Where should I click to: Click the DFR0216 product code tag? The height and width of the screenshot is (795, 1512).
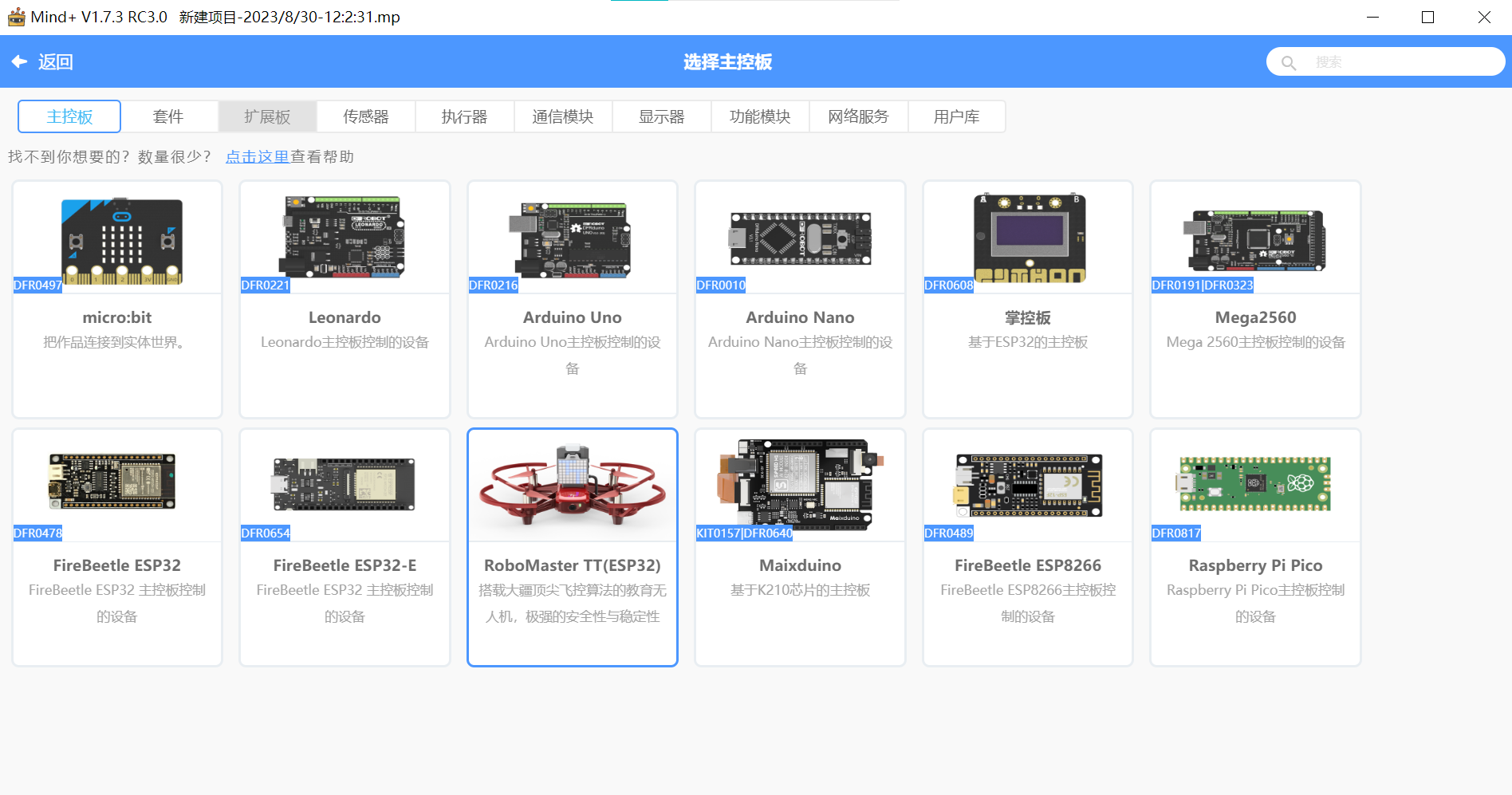(x=494, y=285)
